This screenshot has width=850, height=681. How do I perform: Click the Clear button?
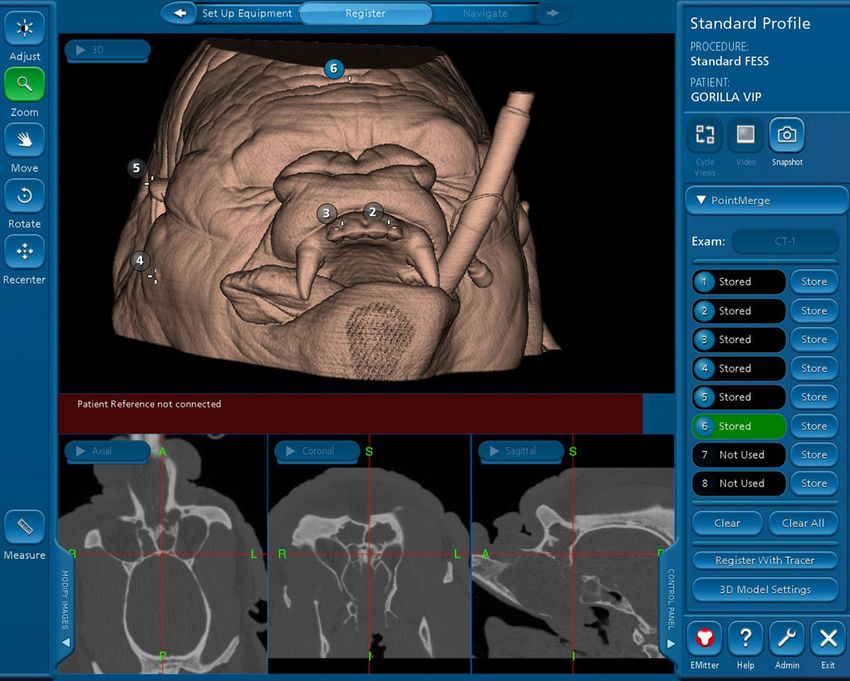pyautogui.click(x=727, y=523)
